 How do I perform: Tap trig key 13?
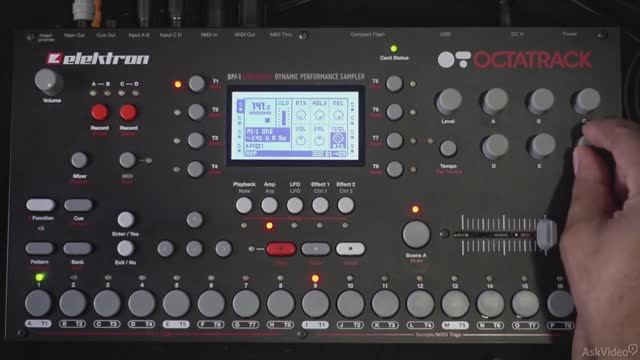(455, 304)
